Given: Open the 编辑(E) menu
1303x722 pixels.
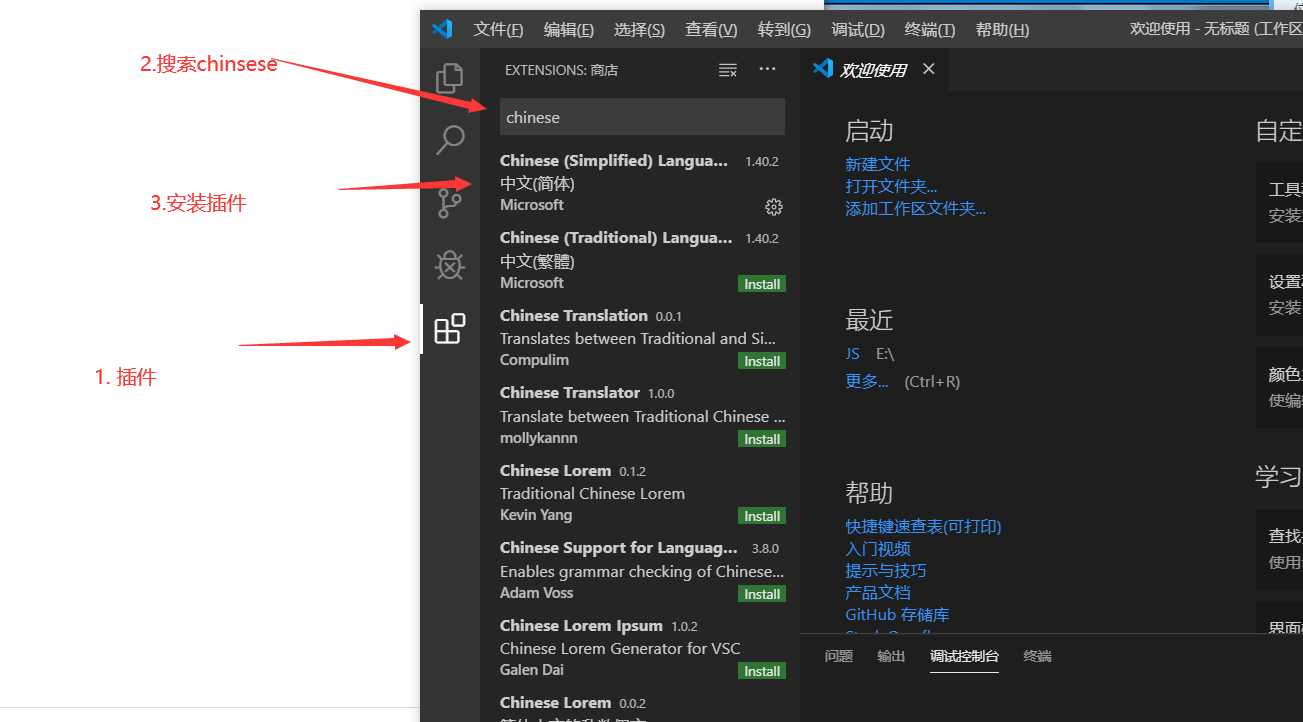Looking at the screenshot, I should [x=568, y=29].
